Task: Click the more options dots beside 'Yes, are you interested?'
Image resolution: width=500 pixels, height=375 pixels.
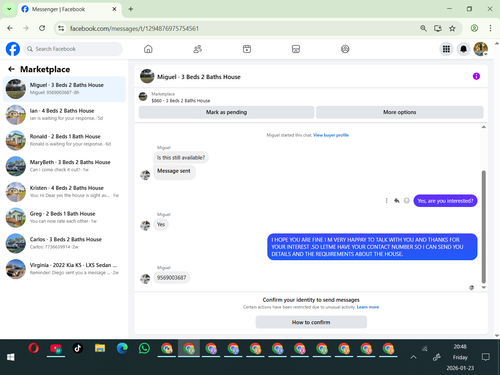Action: pyautogui.click(x=386, y=201)
